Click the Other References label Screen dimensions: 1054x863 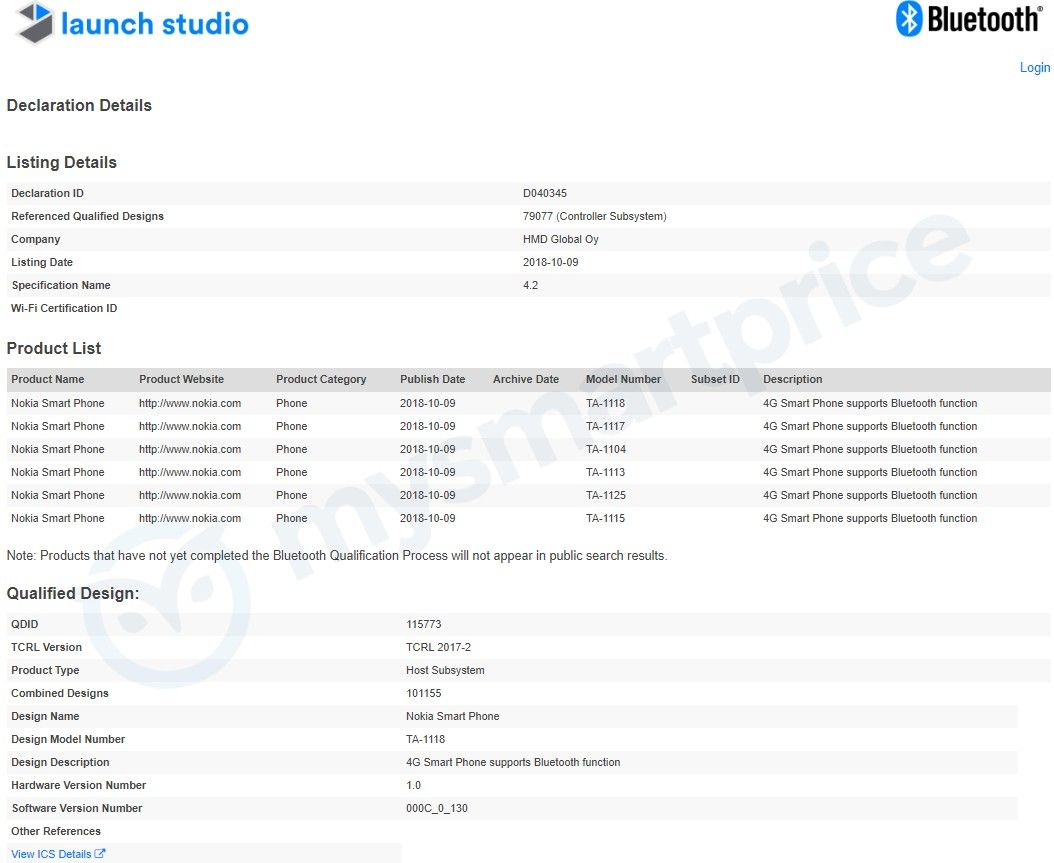(x=56, y=831)
